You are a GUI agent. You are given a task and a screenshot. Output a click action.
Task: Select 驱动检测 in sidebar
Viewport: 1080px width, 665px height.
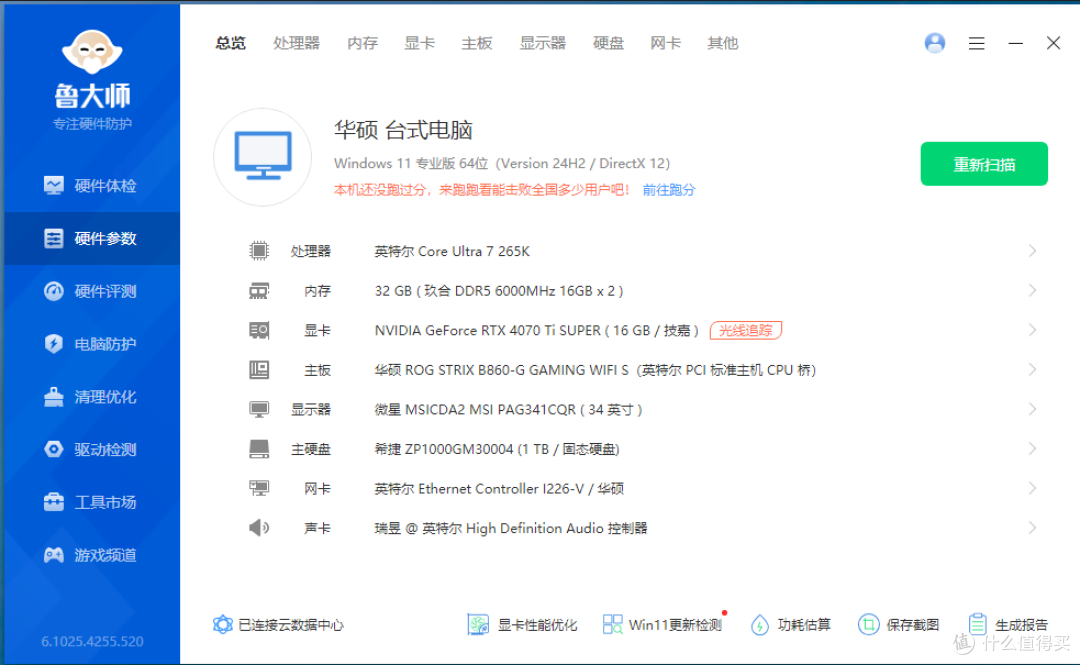pyautogui.click(x=91, y=449)
